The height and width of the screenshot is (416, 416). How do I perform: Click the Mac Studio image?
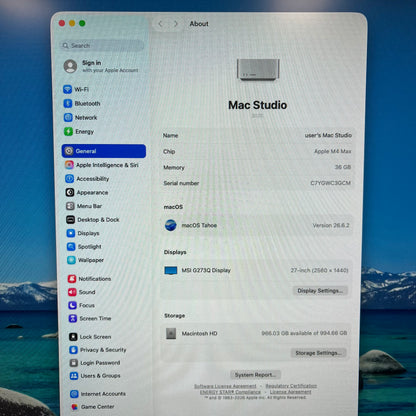258,69
